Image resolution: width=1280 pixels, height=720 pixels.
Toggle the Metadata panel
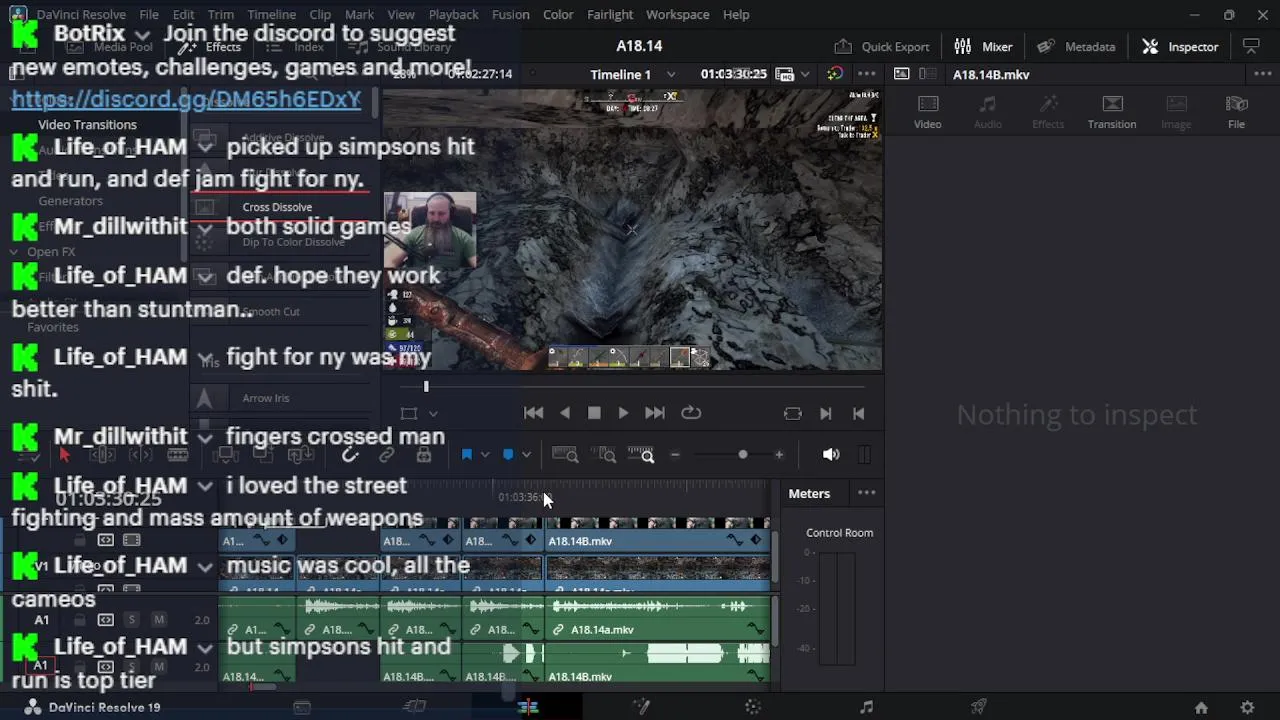tap(1076, 46)
